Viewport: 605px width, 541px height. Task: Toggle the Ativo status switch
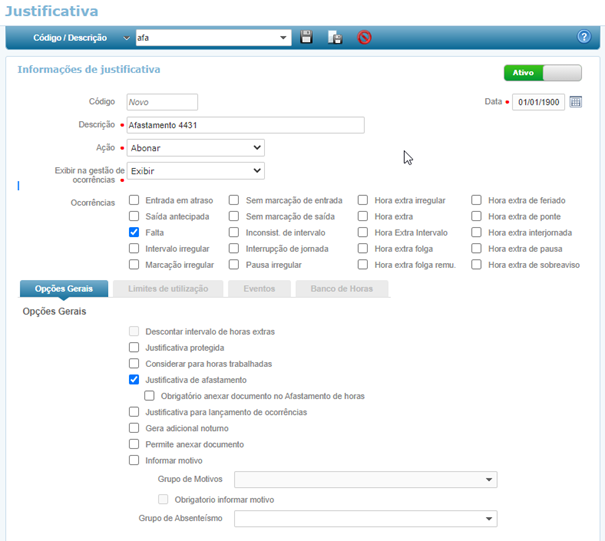[x=542, y=73]
